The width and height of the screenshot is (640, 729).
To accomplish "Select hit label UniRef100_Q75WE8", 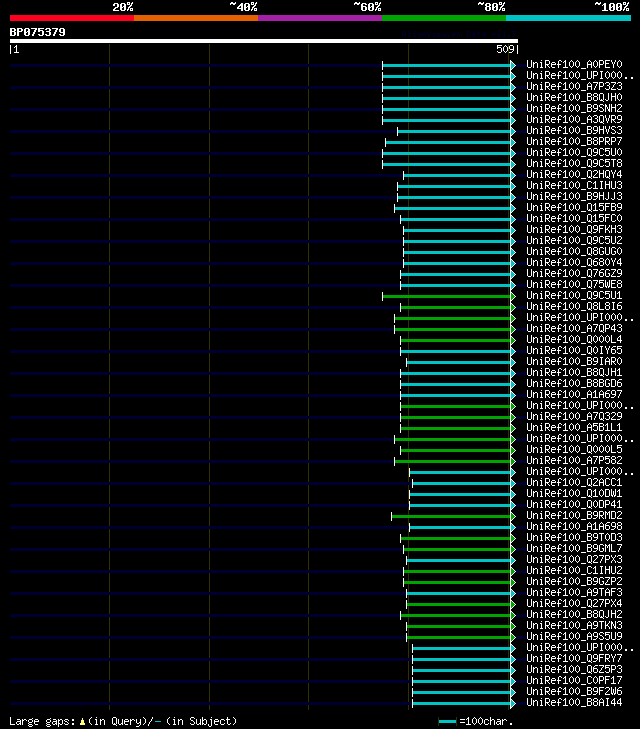I will pyautogui.click(x=574, y=285).
